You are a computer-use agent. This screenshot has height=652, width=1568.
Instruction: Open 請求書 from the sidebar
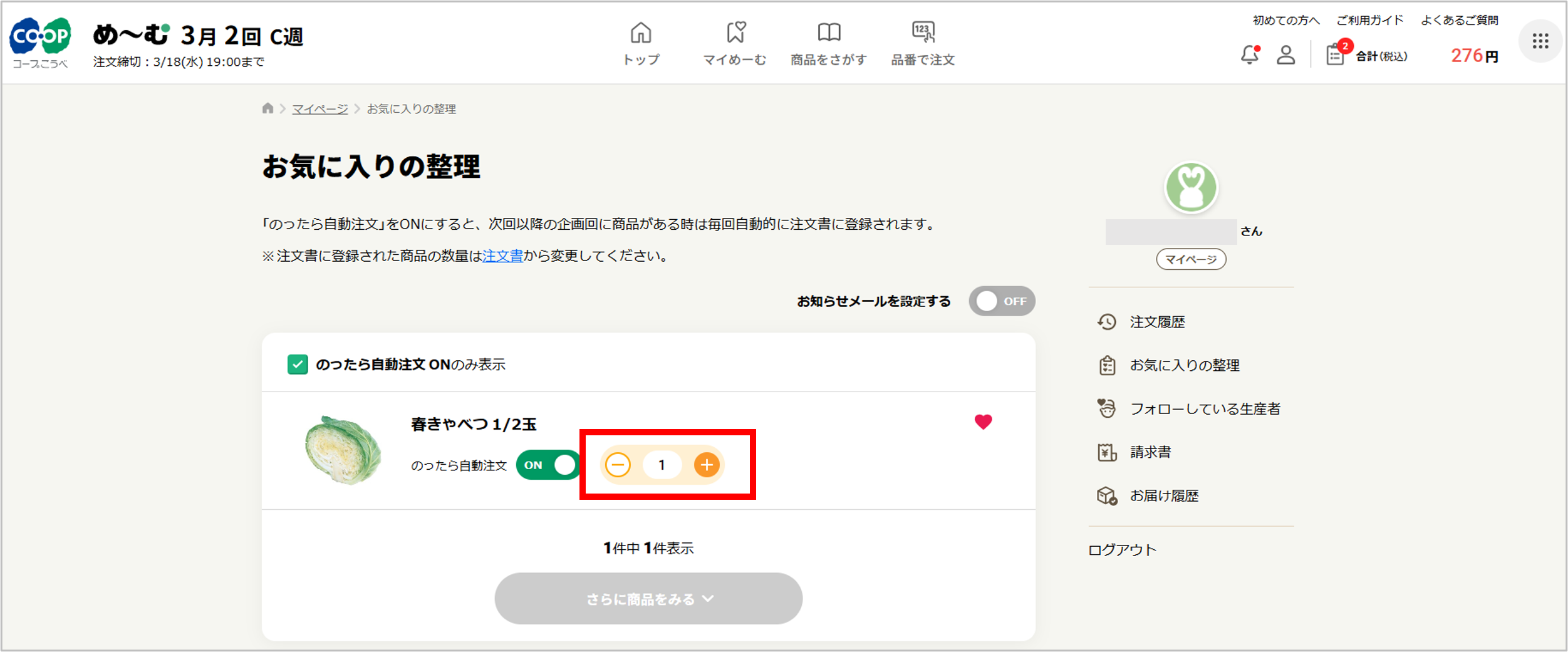point(1150,452)
